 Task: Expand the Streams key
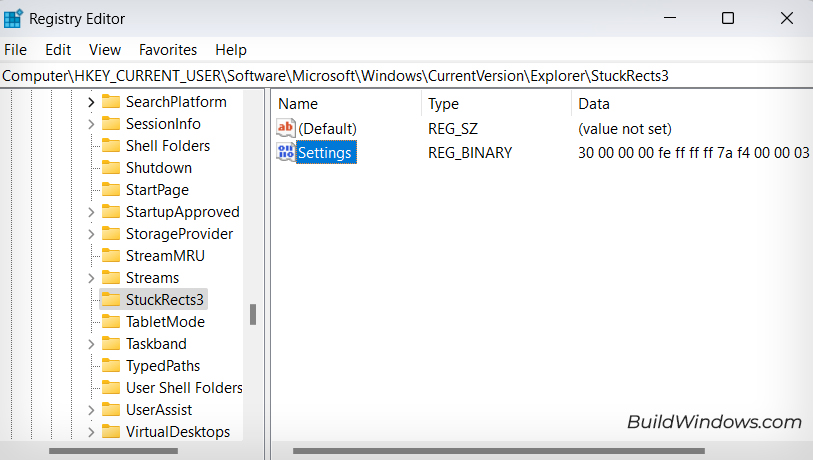[x=91, y=278]
